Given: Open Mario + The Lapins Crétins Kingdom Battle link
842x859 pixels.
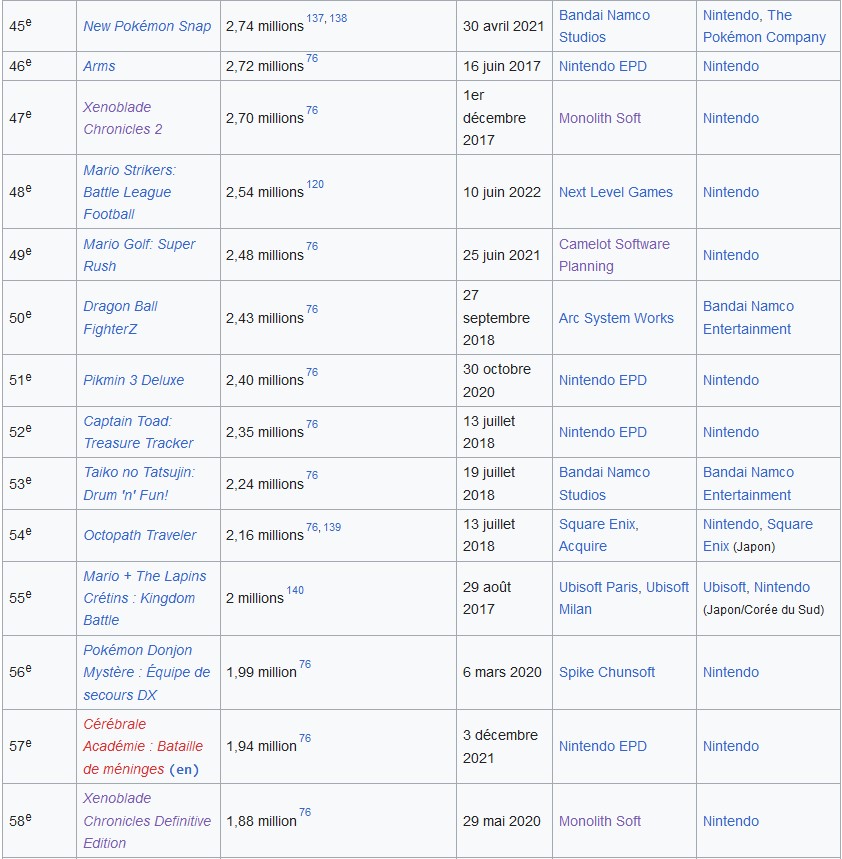Looking at the screenshot, I should [x=145, y=598].
